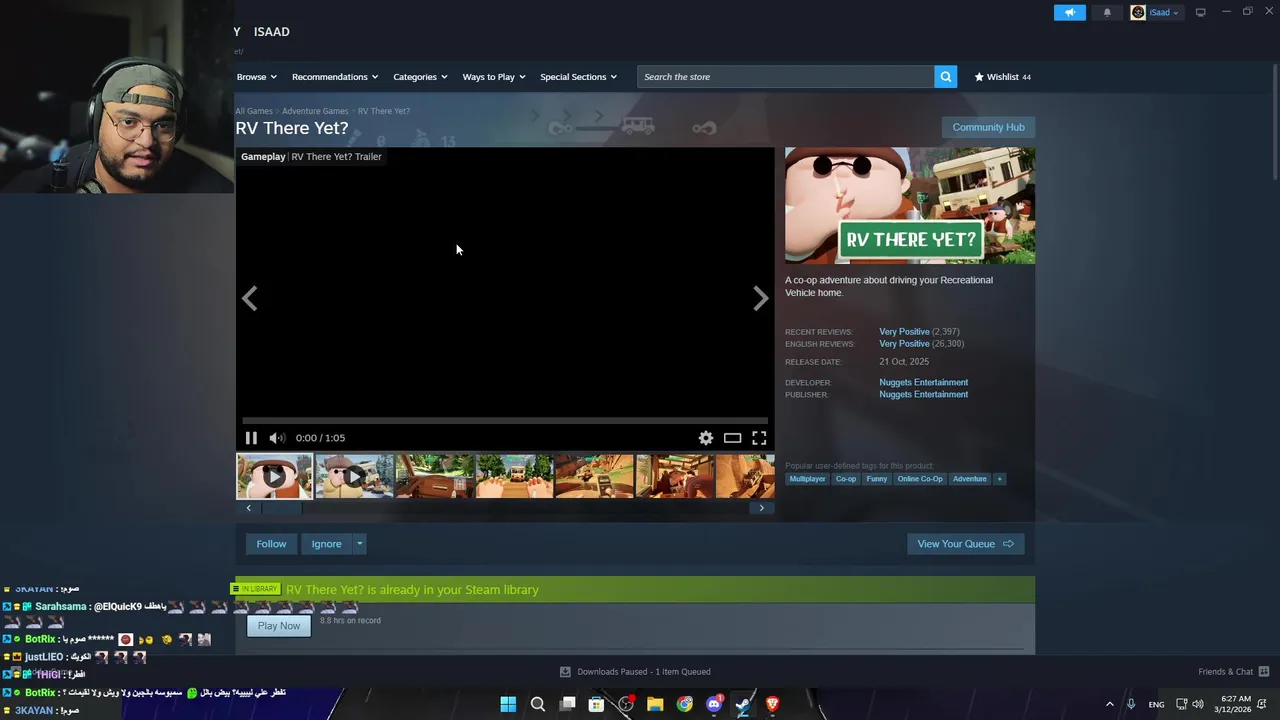
Task: Expand the Categories menu
Action: coord(420,77)
